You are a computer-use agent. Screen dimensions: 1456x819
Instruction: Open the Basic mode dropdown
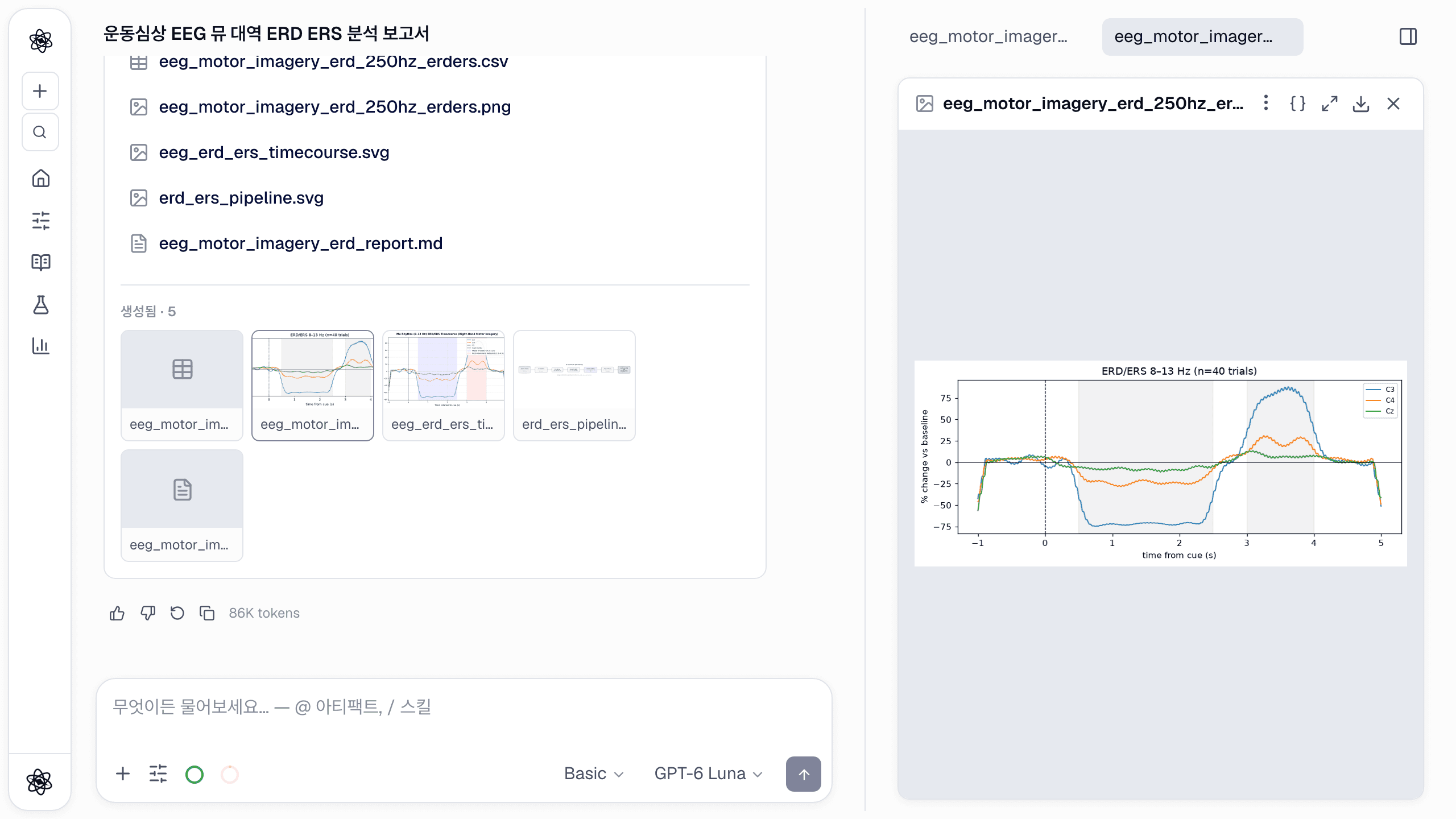[x=594, y=773]
